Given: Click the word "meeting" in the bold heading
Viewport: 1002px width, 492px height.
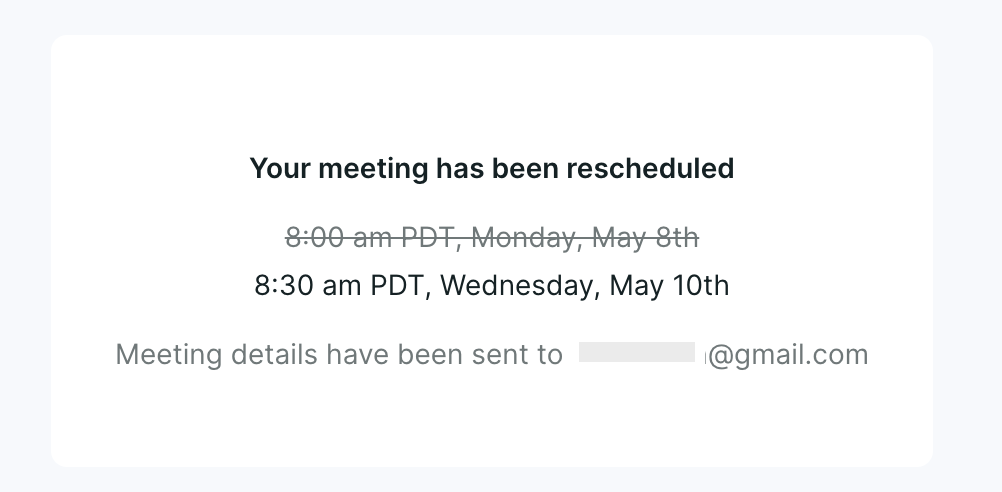Looking at the screenshot, I should 373,169.
